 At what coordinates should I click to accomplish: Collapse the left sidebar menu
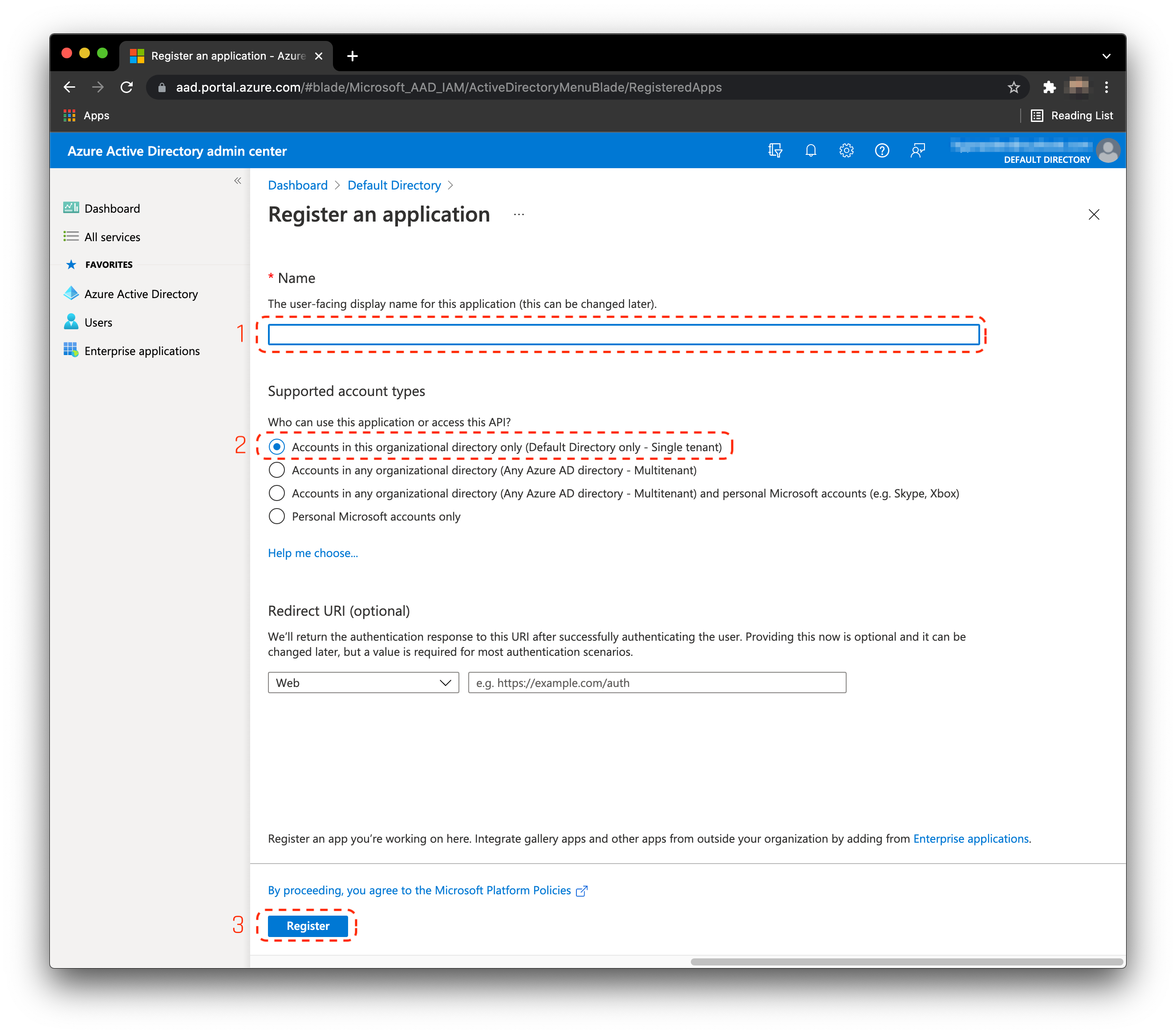(238, 181)
